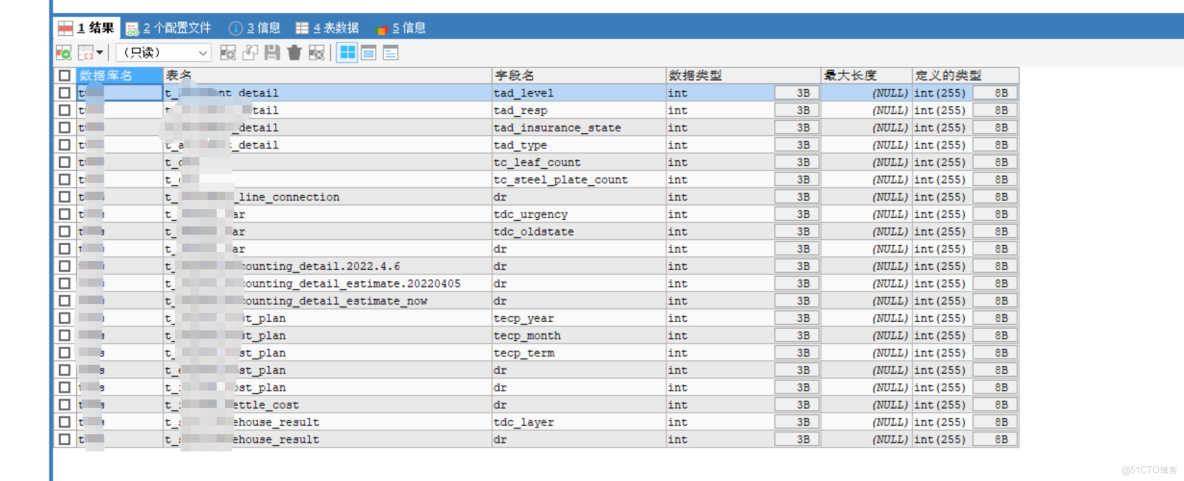Click 3B button in tad_type row

click(x=797, y=145)
